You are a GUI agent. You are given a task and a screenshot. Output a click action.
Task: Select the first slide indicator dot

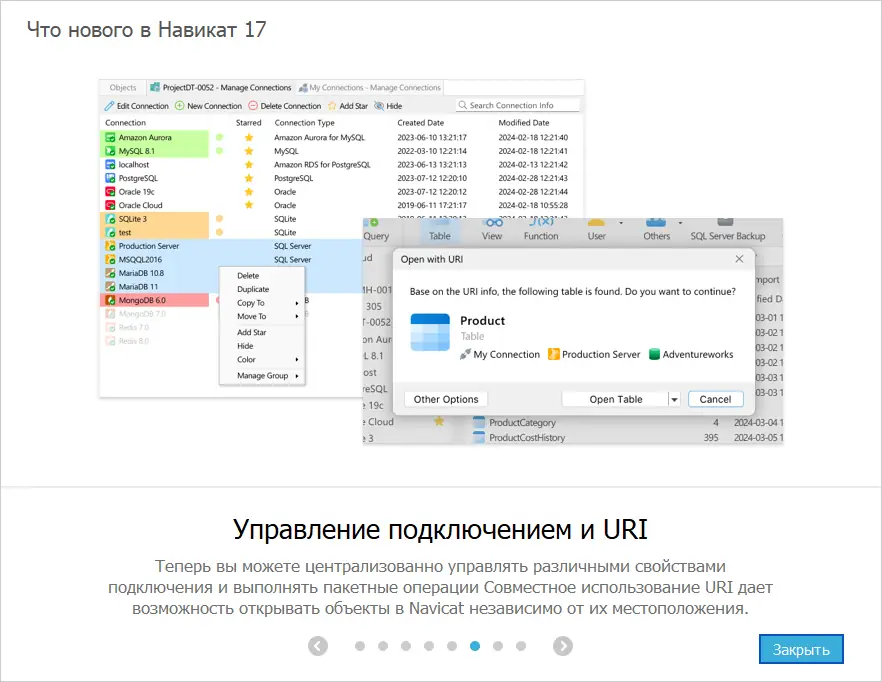tap(360, 646)
